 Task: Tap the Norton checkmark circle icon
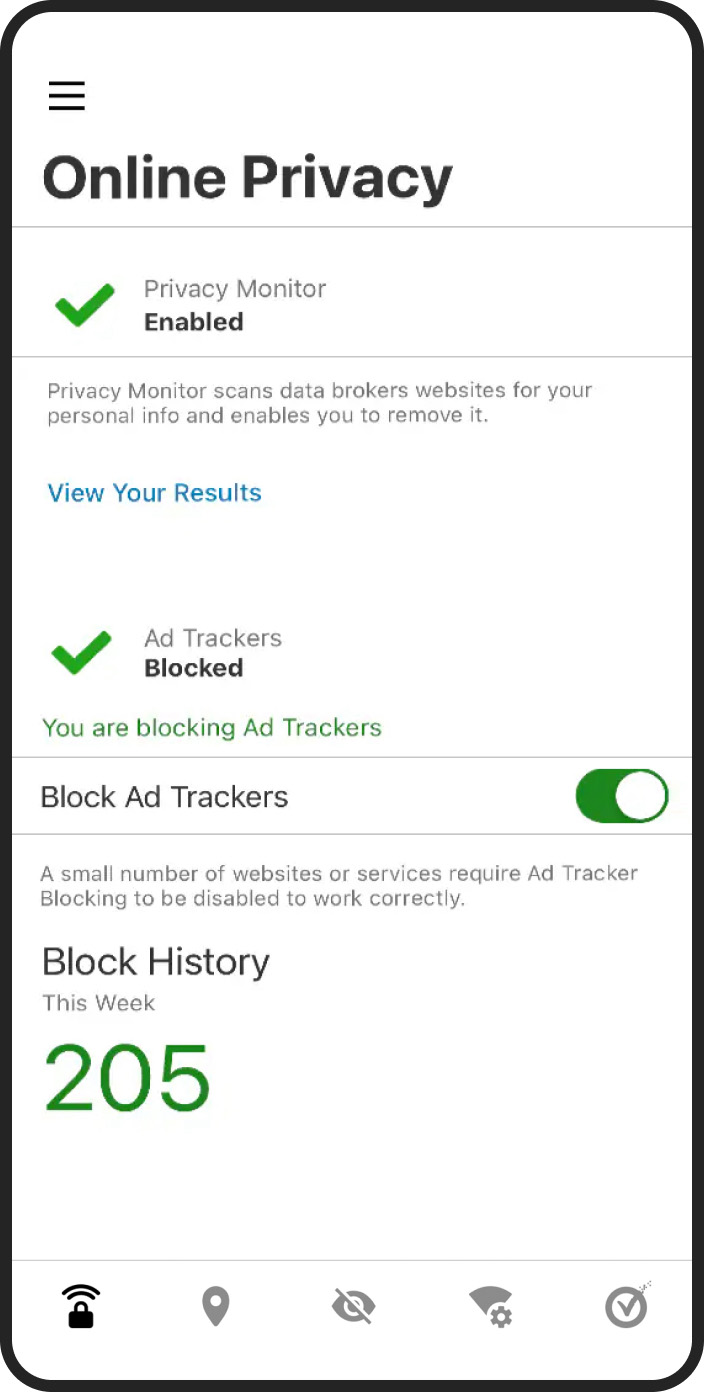[x=628, y=1305]
